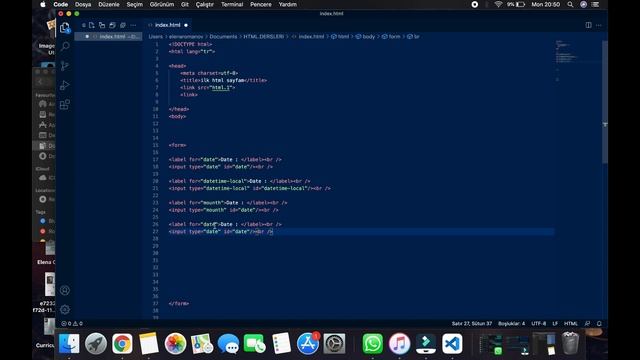Open the Explorer view in activity bar
The image size is (640, 360).
coord(65,28)
